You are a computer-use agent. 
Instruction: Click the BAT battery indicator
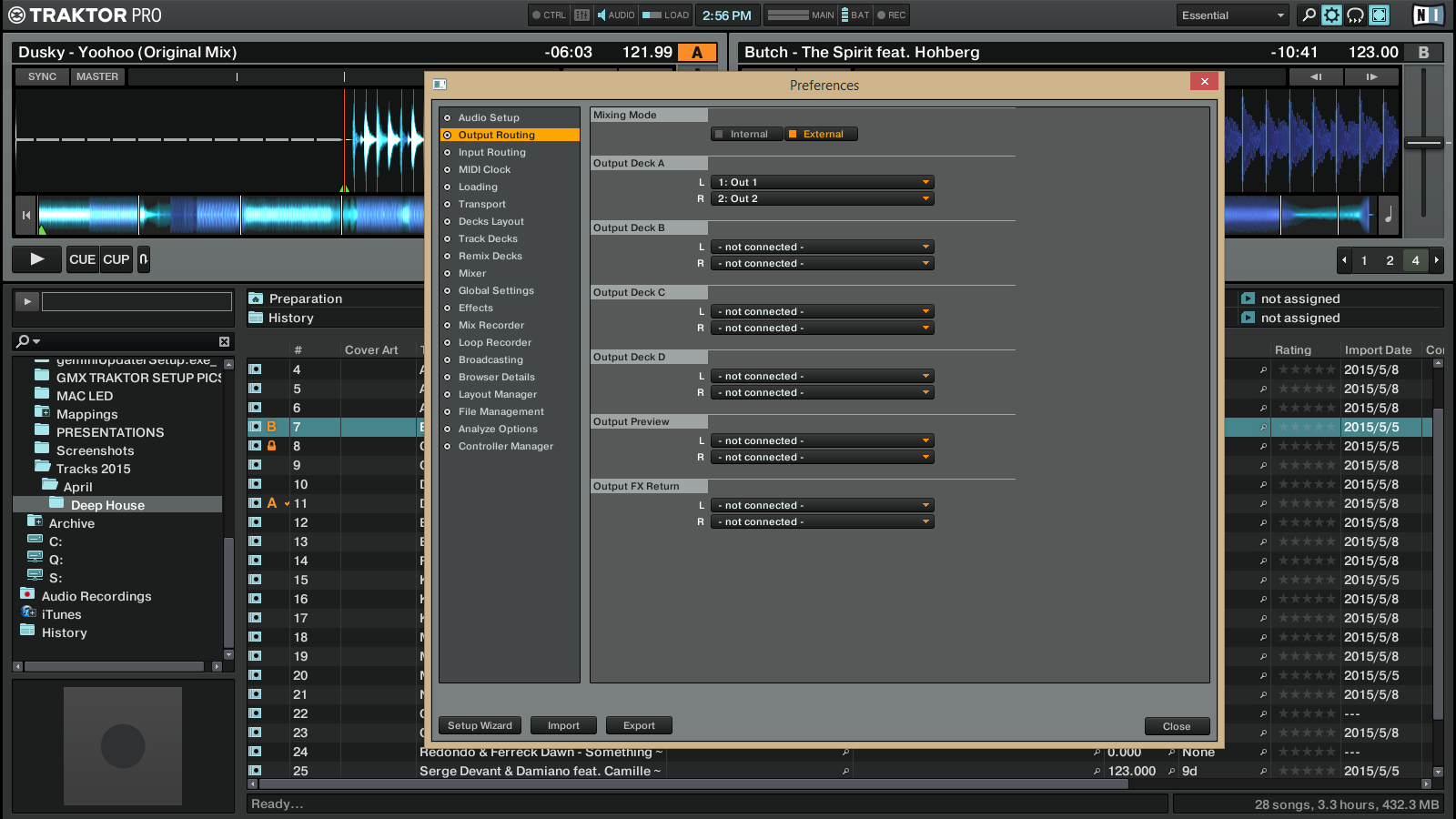tap(855, 15)
